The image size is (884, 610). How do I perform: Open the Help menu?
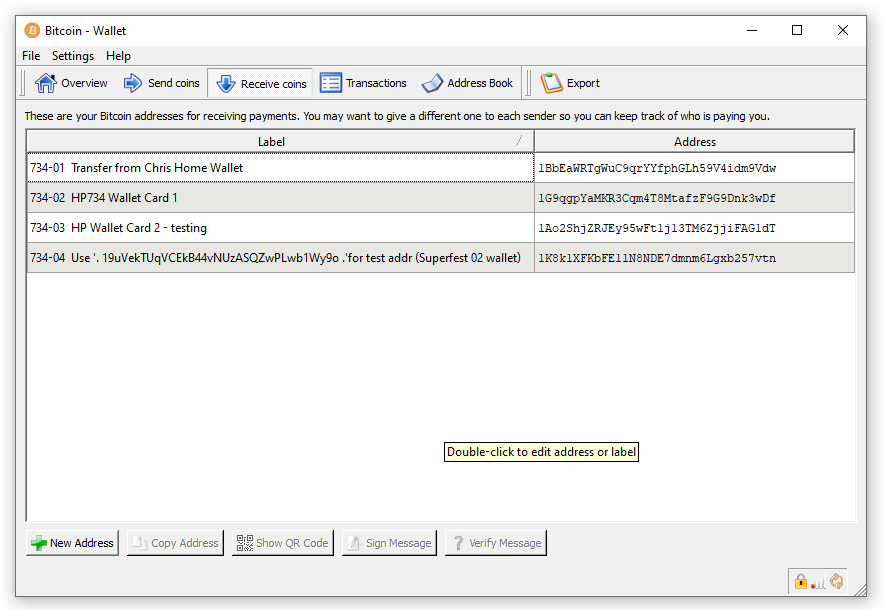tap(118, 56)
